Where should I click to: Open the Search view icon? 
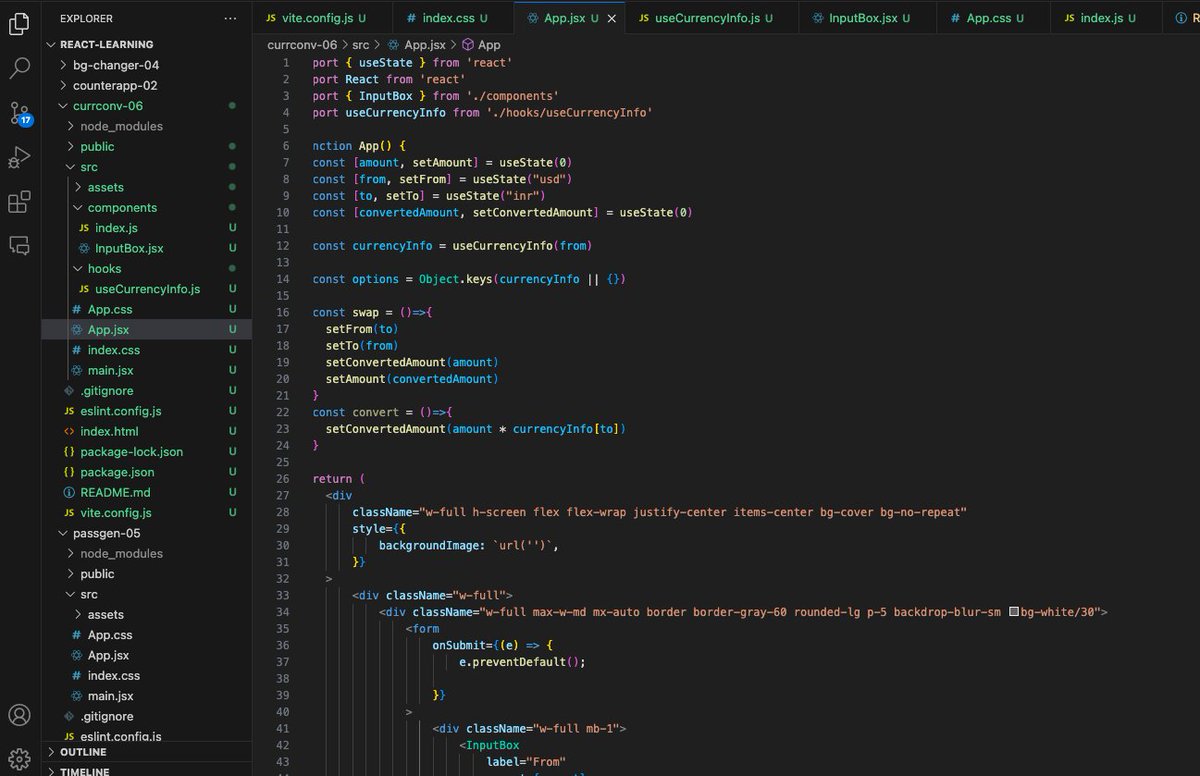pyautogui.click(x=19, y=68)
